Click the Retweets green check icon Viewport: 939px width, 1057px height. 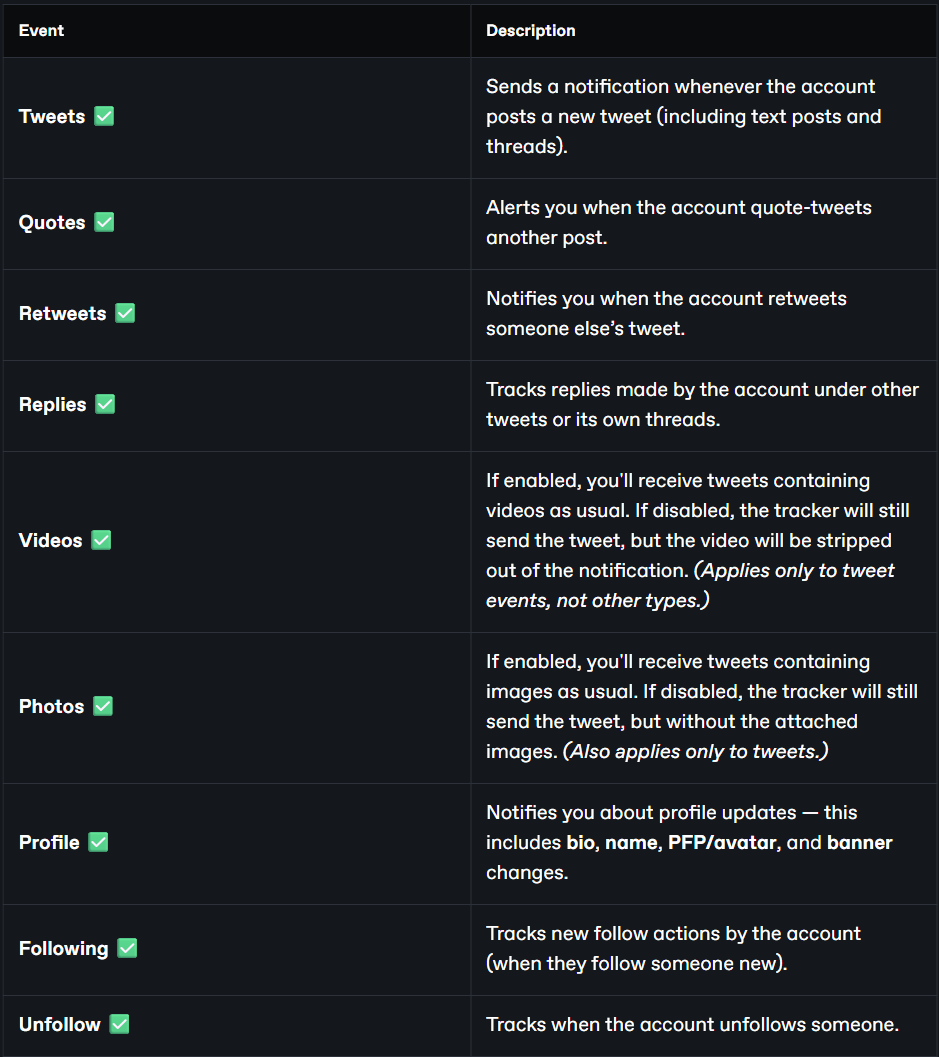pos(125,313)
